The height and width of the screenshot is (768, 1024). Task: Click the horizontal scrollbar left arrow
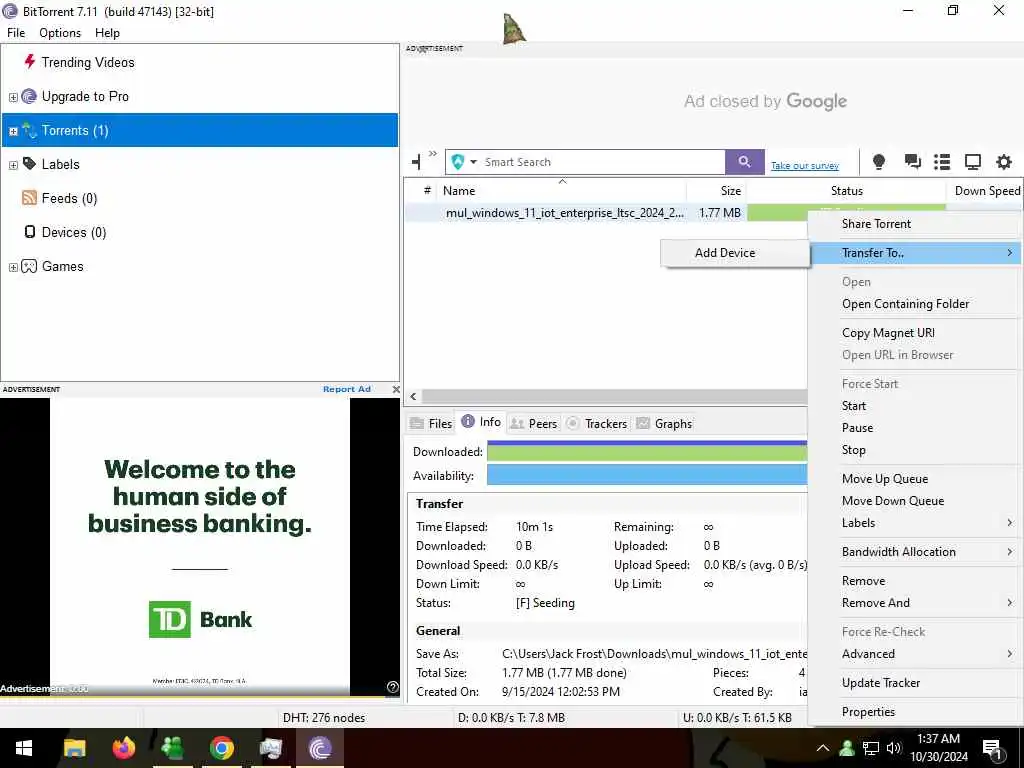coord(413,396)
